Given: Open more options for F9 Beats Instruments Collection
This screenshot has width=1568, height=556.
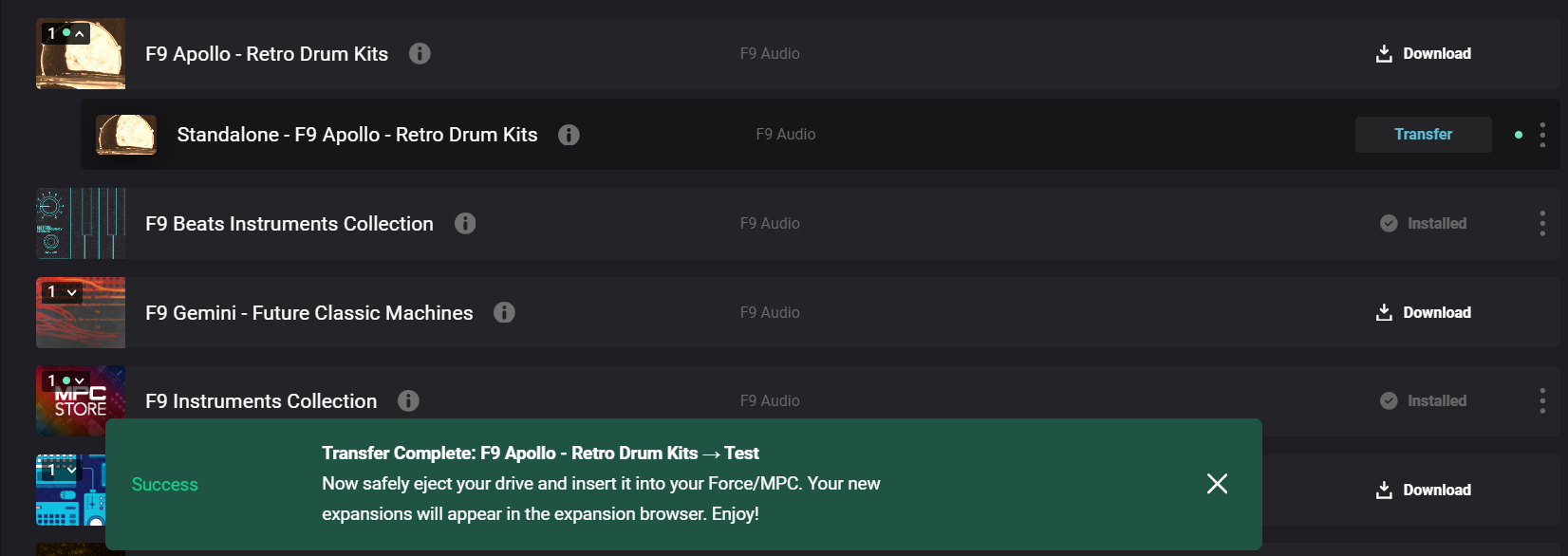Looking at the screenshot, I should click(1542, 224).
